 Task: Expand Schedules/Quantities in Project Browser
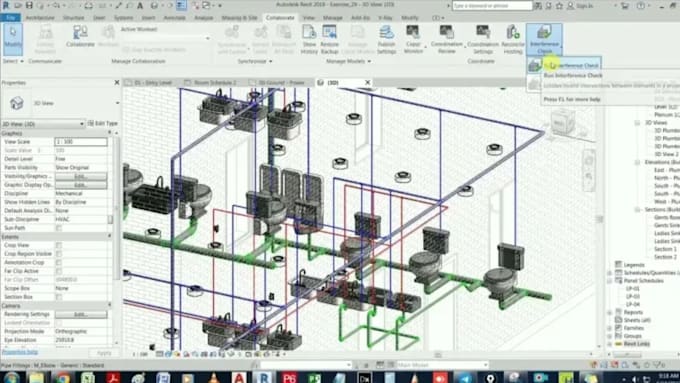pyautogui.click(x=609, y=273)
